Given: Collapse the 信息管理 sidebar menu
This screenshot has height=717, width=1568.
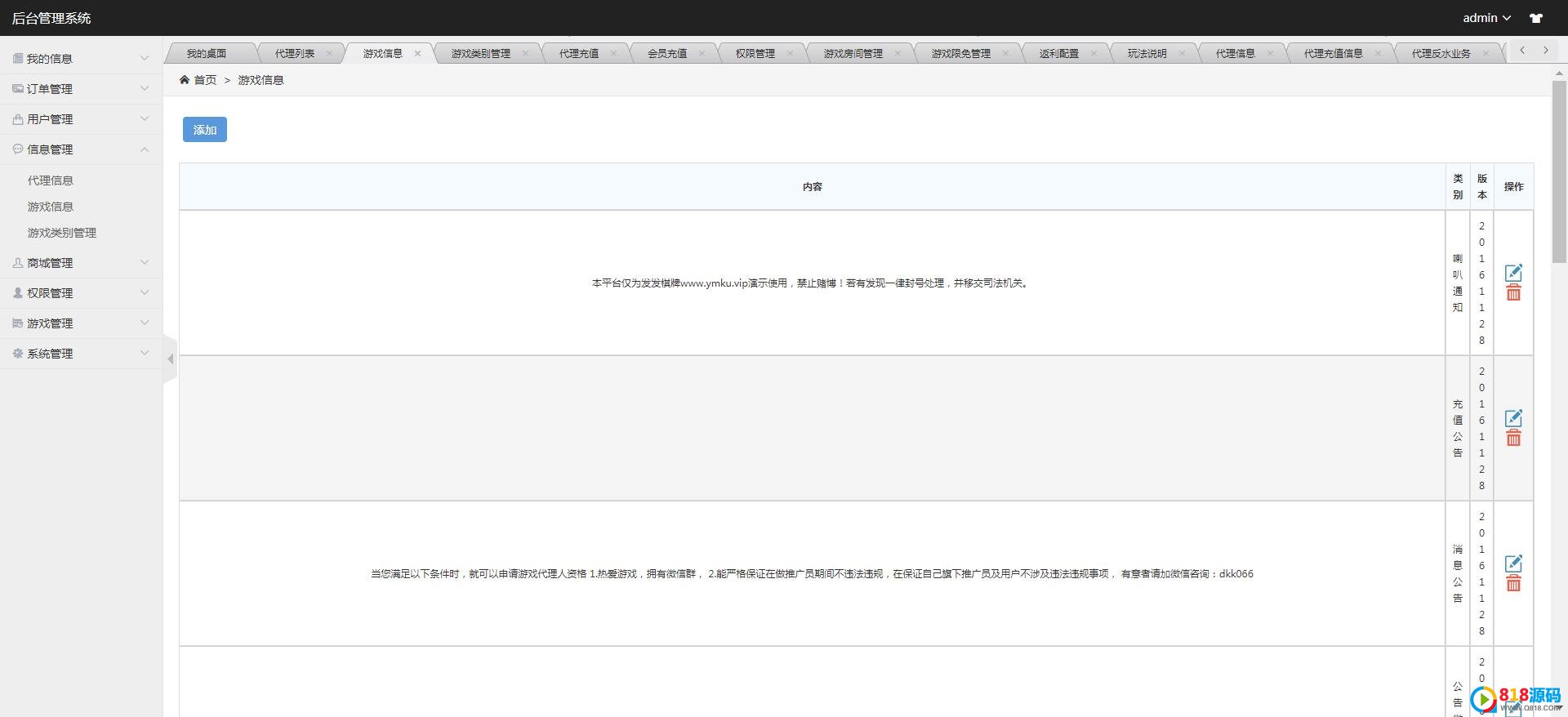Looking at the screenshot, I should 81,149.
